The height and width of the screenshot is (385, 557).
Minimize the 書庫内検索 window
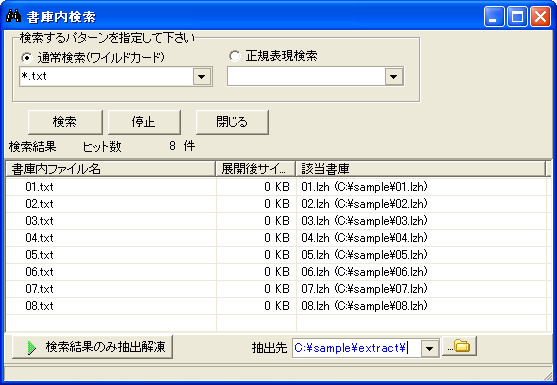(x=494, y=17)
